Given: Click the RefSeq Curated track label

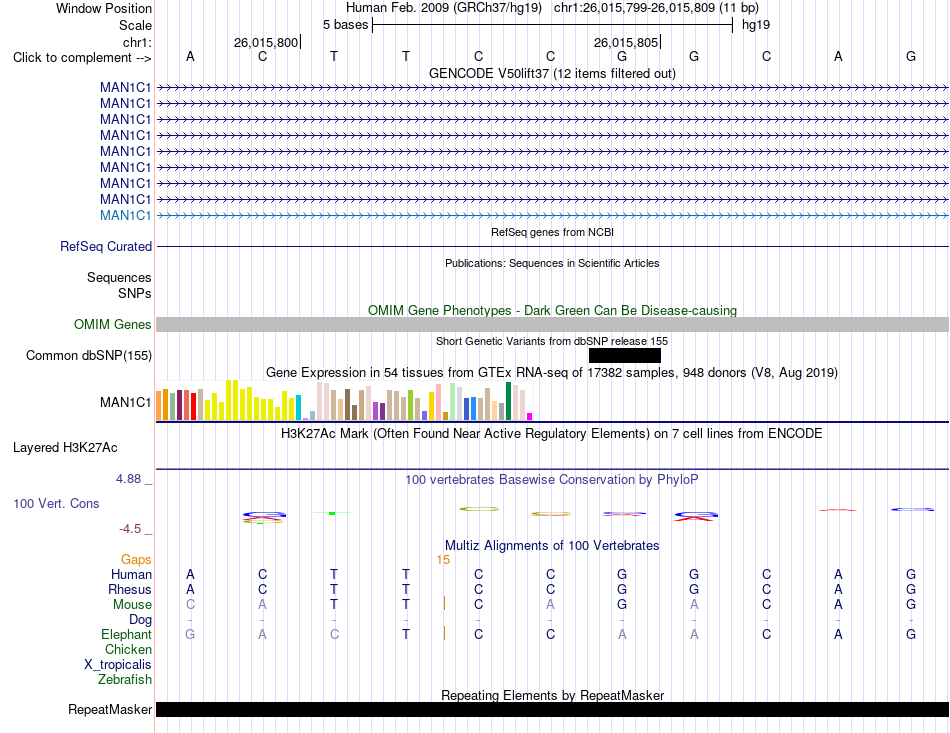Looking at the screenshot, I should pos(106,247).
